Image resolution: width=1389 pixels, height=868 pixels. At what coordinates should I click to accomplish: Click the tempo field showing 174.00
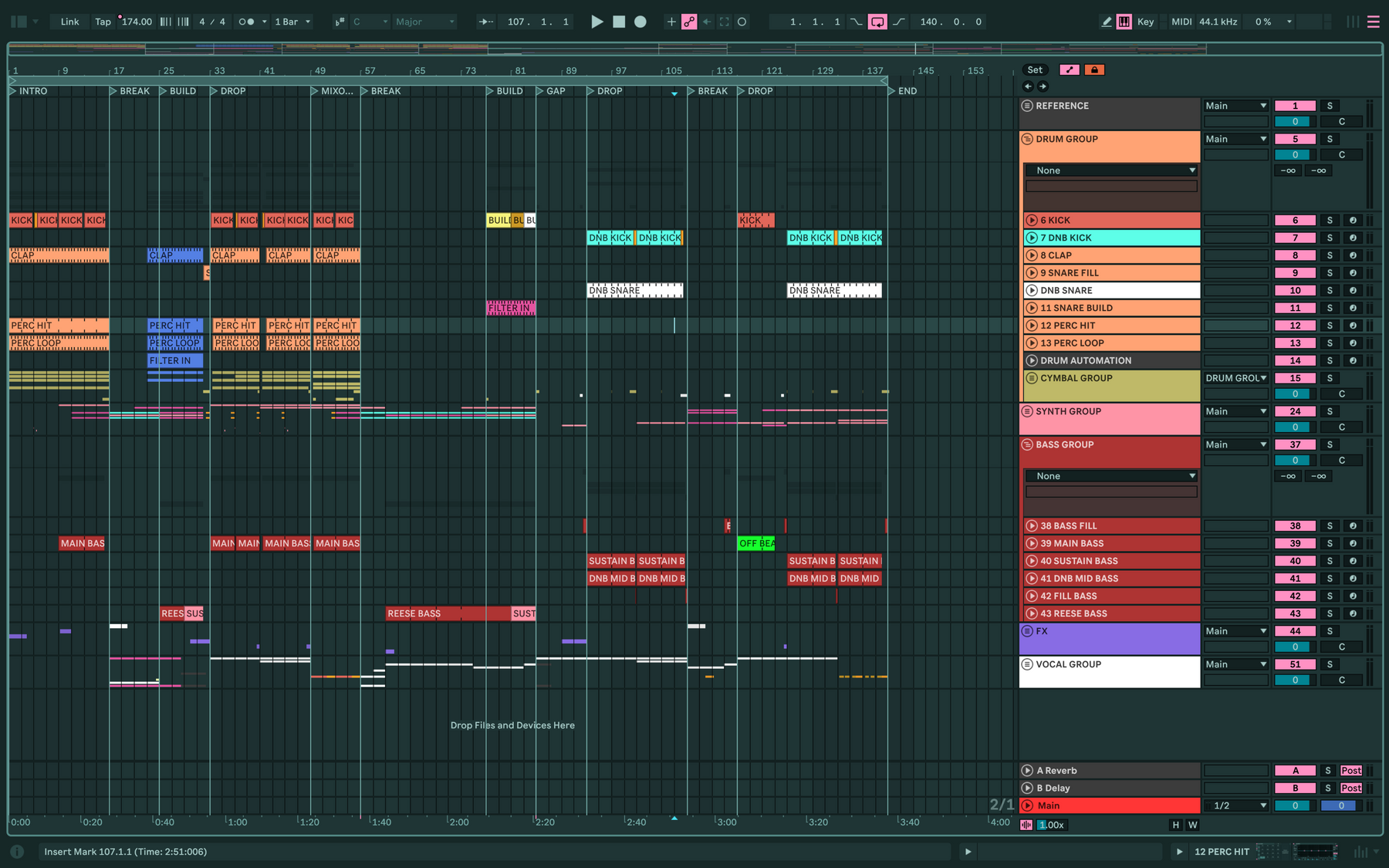137,22
